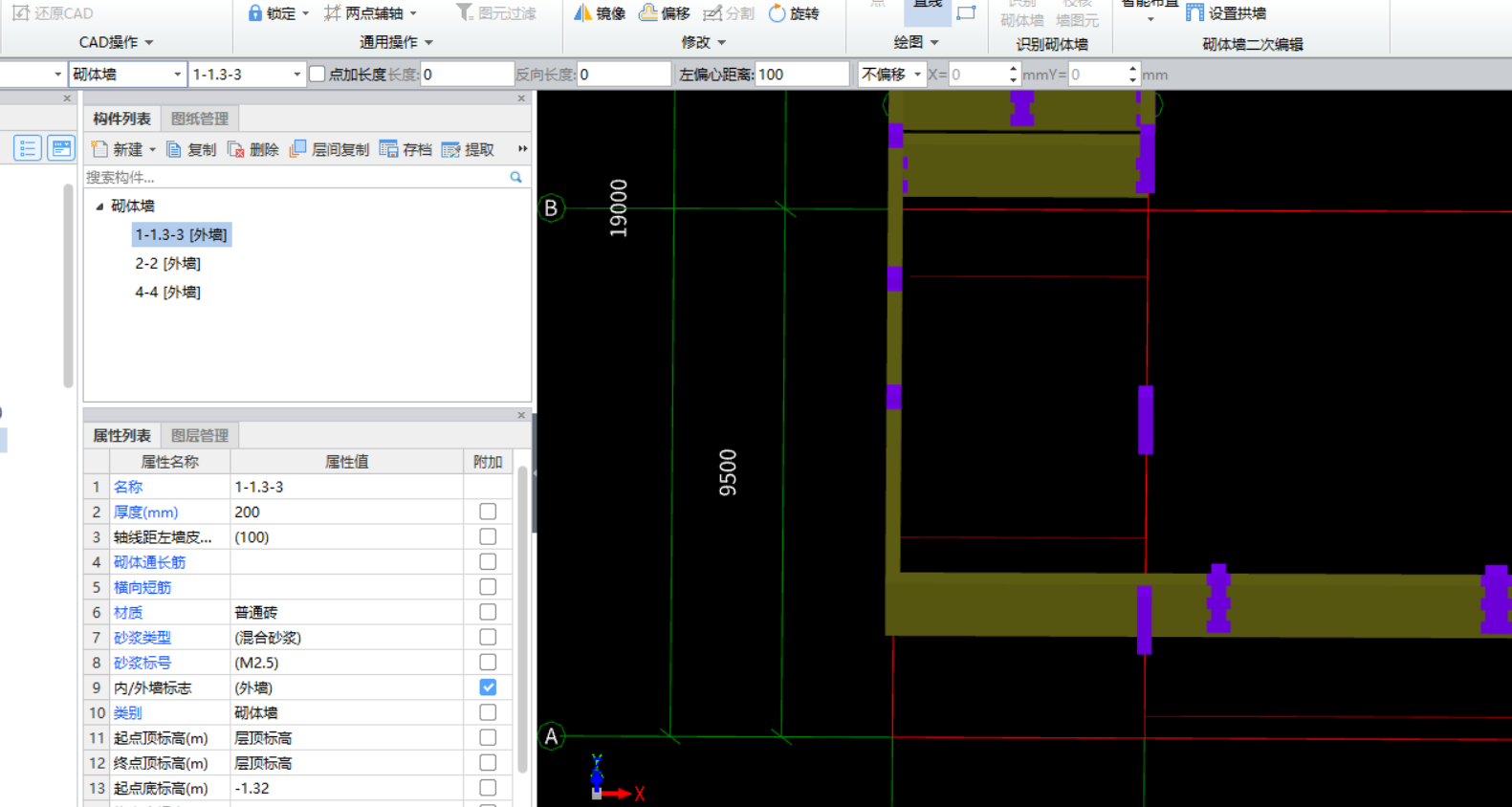Expand the component toolbar overflow arrows
The height and width of the screenshot is (807, 1512).
coord(522,149)
